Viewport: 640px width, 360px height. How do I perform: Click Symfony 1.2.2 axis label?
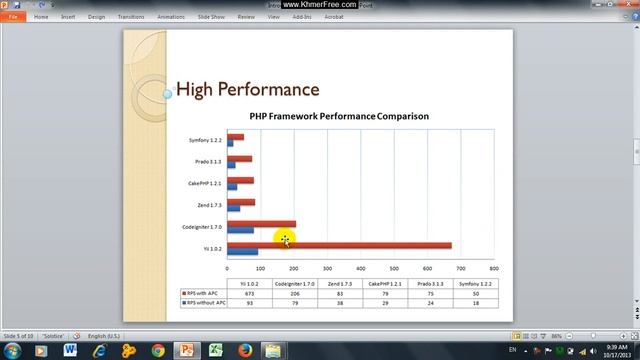tap(205, 140)
